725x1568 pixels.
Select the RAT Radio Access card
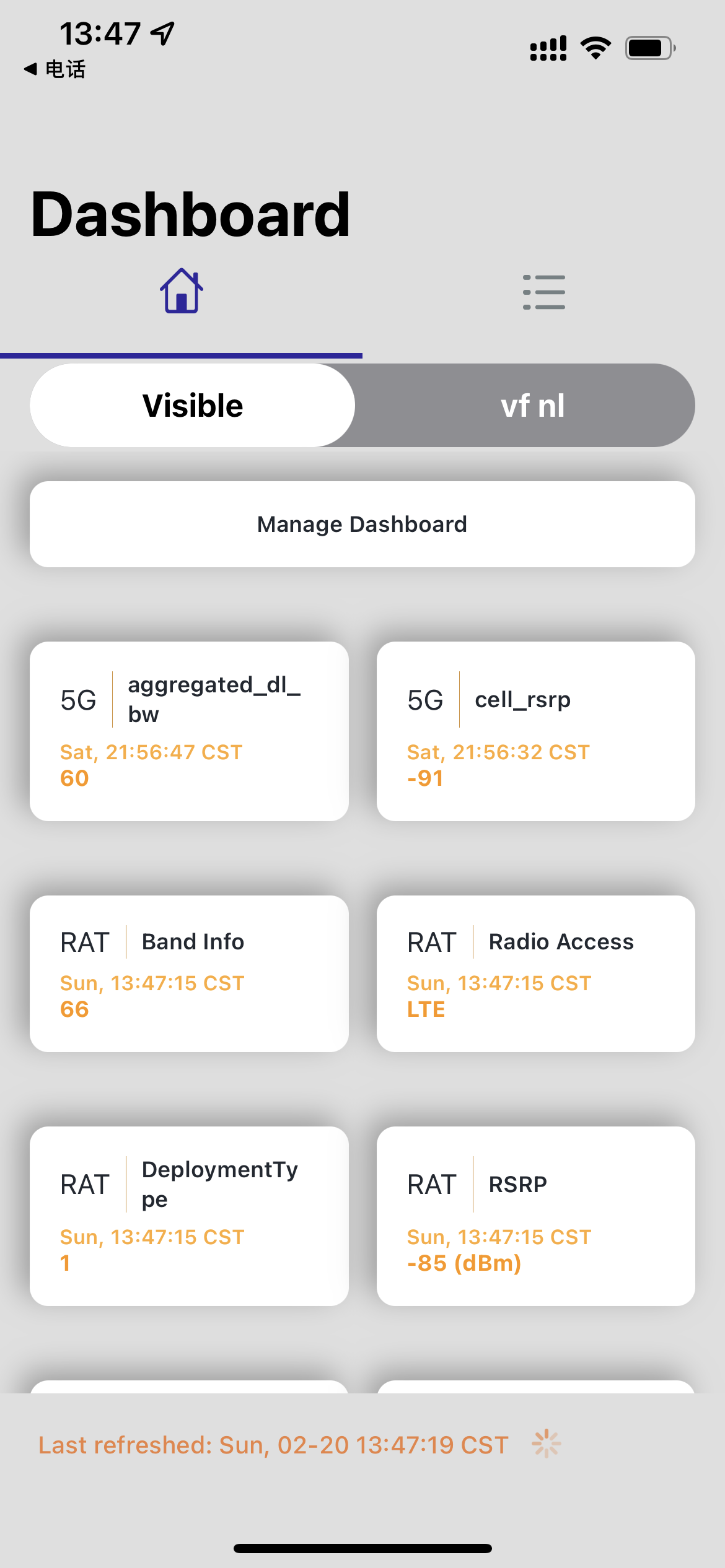pos(536,973)
